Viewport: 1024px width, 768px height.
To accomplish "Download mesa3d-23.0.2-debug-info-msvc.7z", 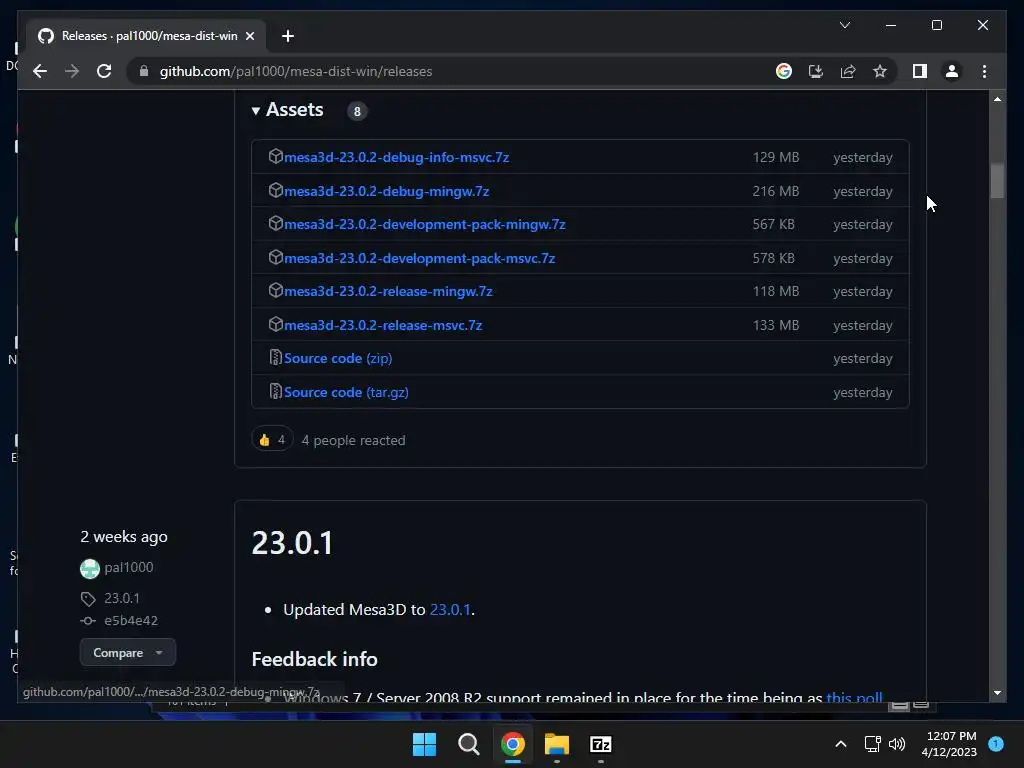I will pos(396,157).
